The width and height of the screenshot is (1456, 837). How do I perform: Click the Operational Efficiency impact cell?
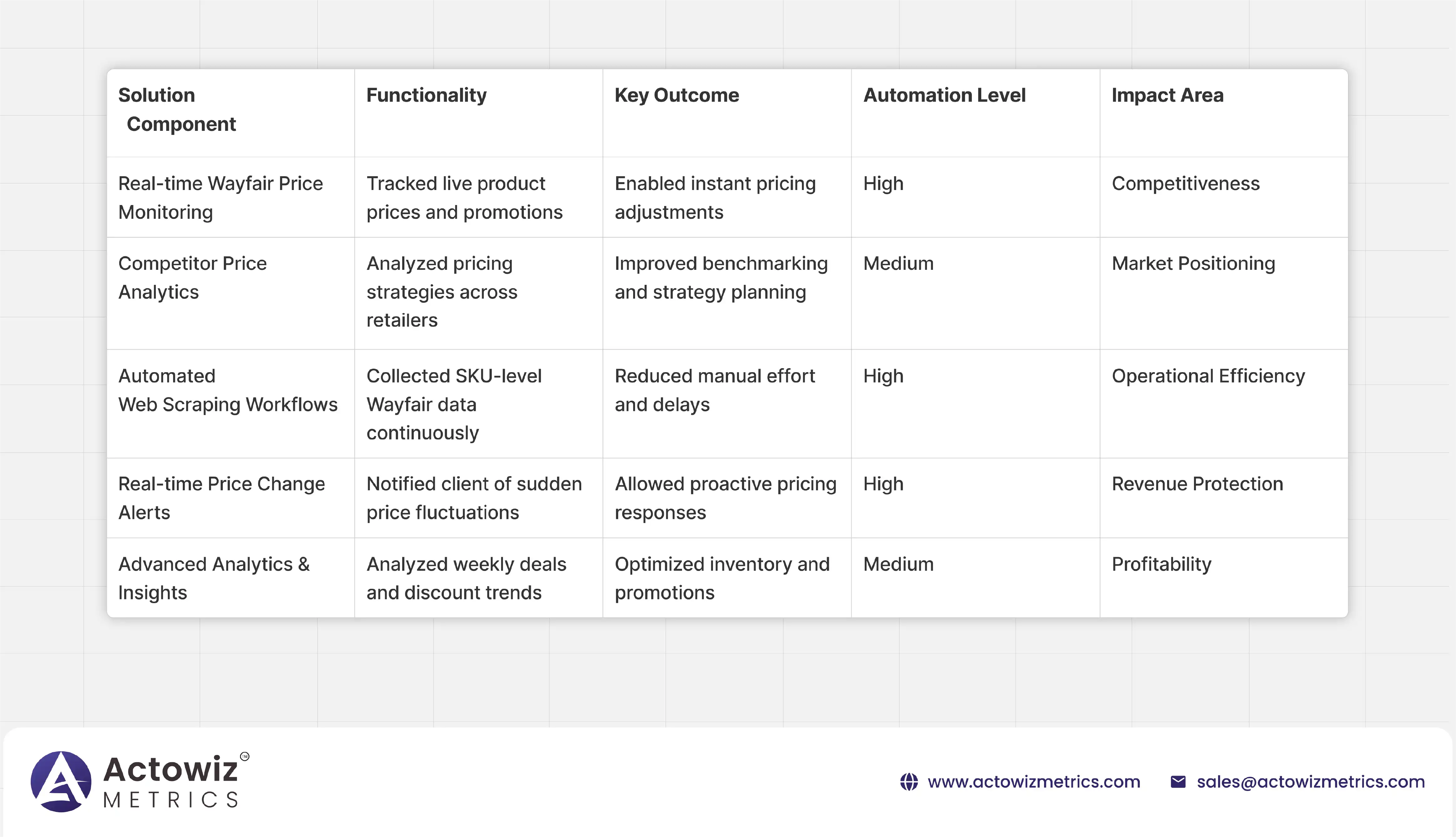coord(1208,376)
